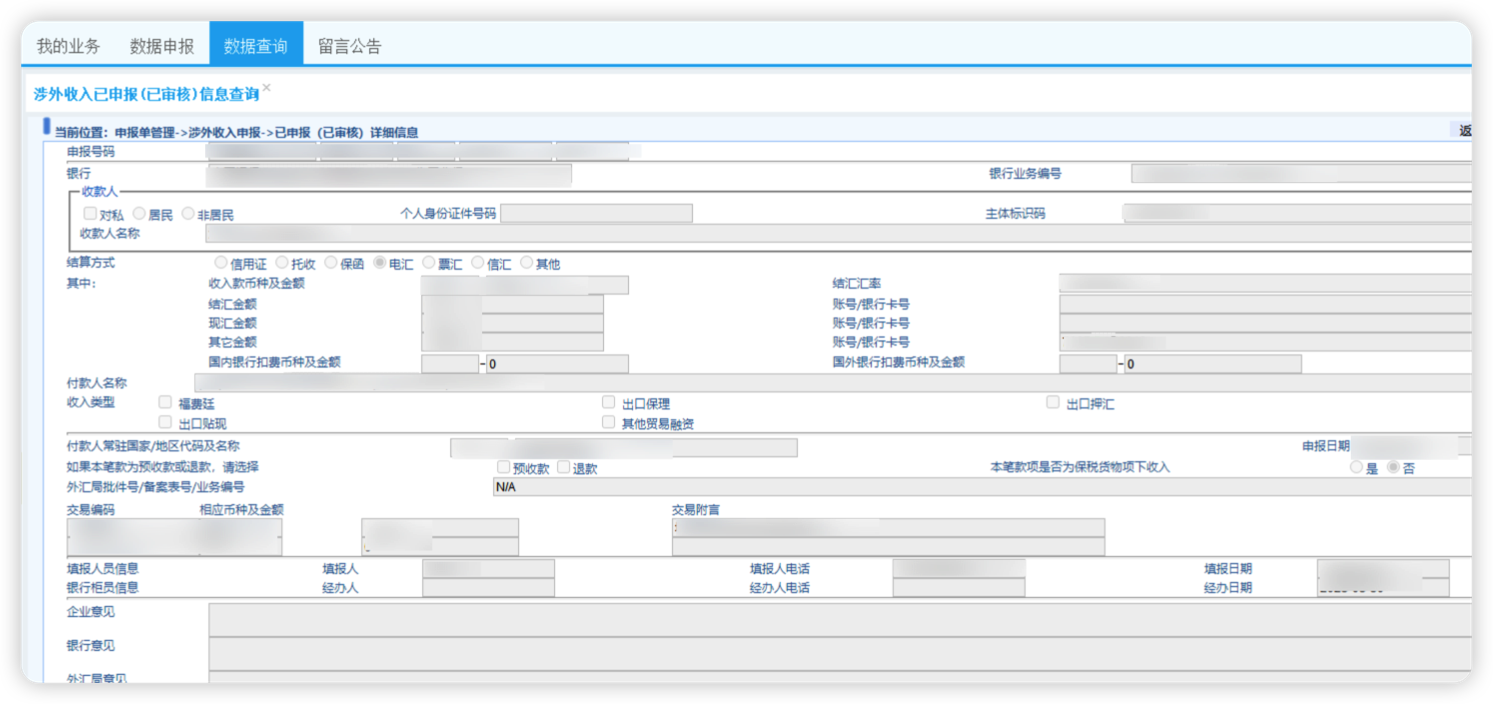Screen dimensions: 1493x704
Task: Select the 居民 radio button
Action: coord(140,213)
